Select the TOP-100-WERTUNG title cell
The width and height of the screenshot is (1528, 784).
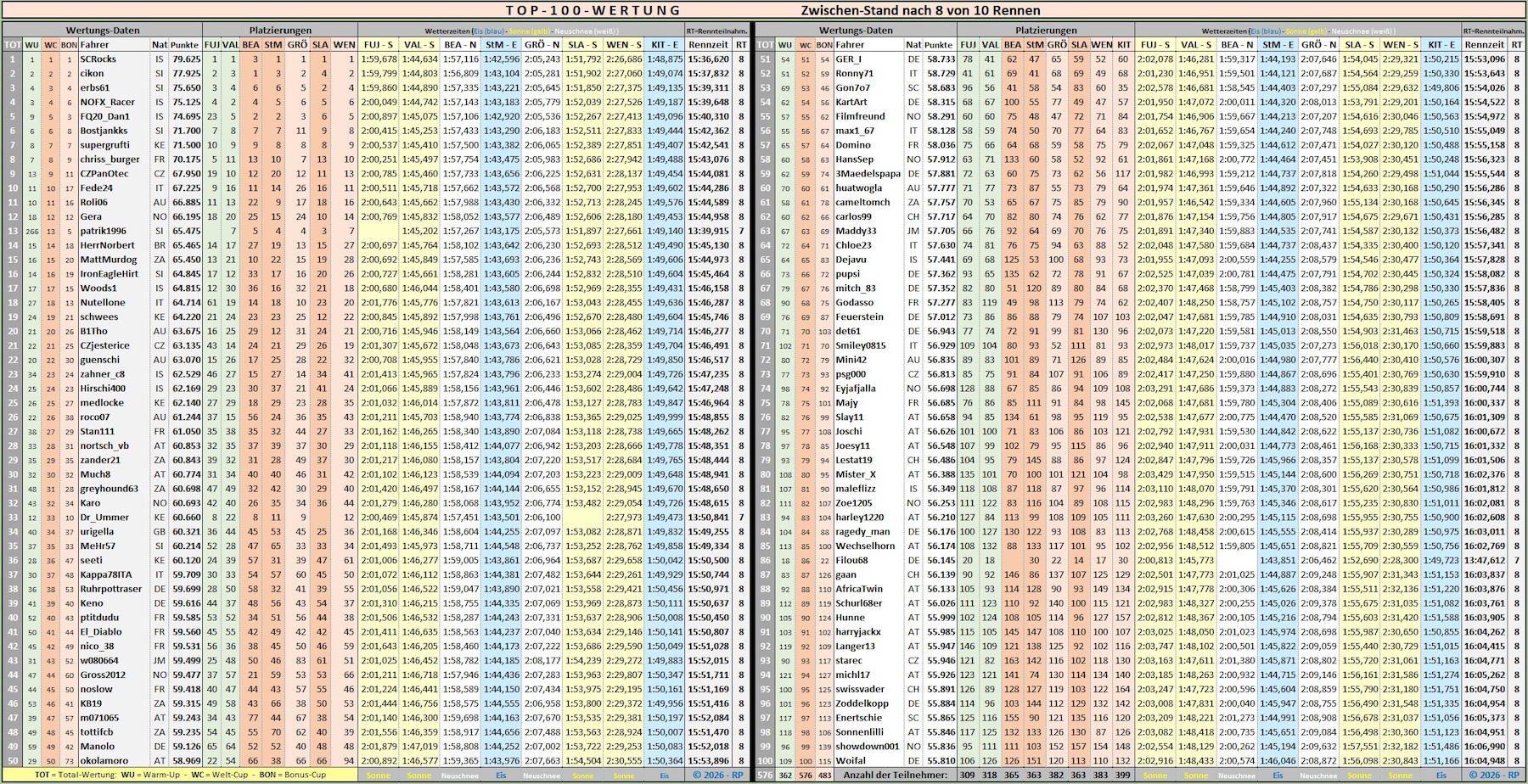[x=593, y=10]
